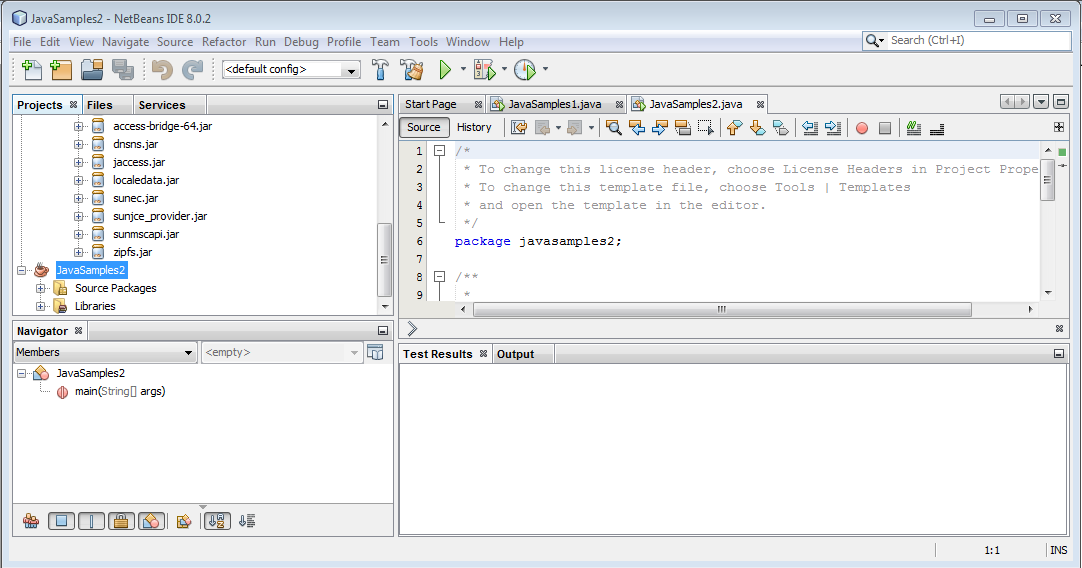Start macro recording with red circle icon
Image resolution: width=1082 pixels, height=568 pixels.
[x=861, y=128]
